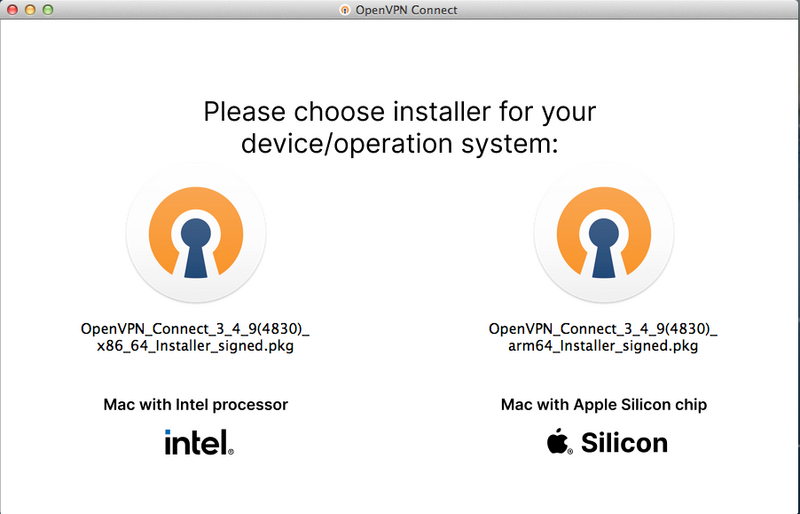Close the OpenVPN Connect window
The height and width of the screenshot is (514, 800).
coord(12,10)
